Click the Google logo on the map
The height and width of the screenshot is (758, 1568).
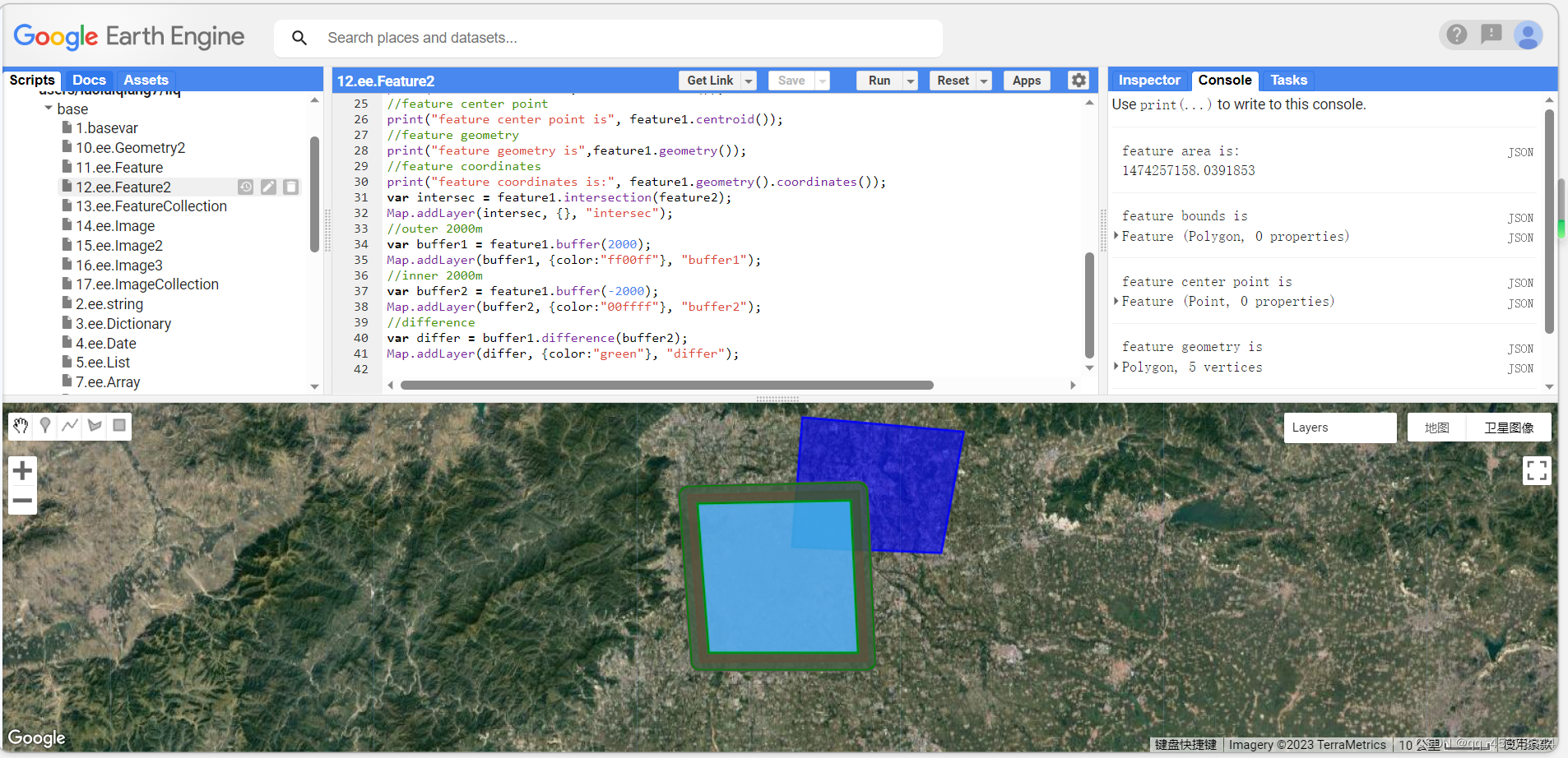click(37, 737)
